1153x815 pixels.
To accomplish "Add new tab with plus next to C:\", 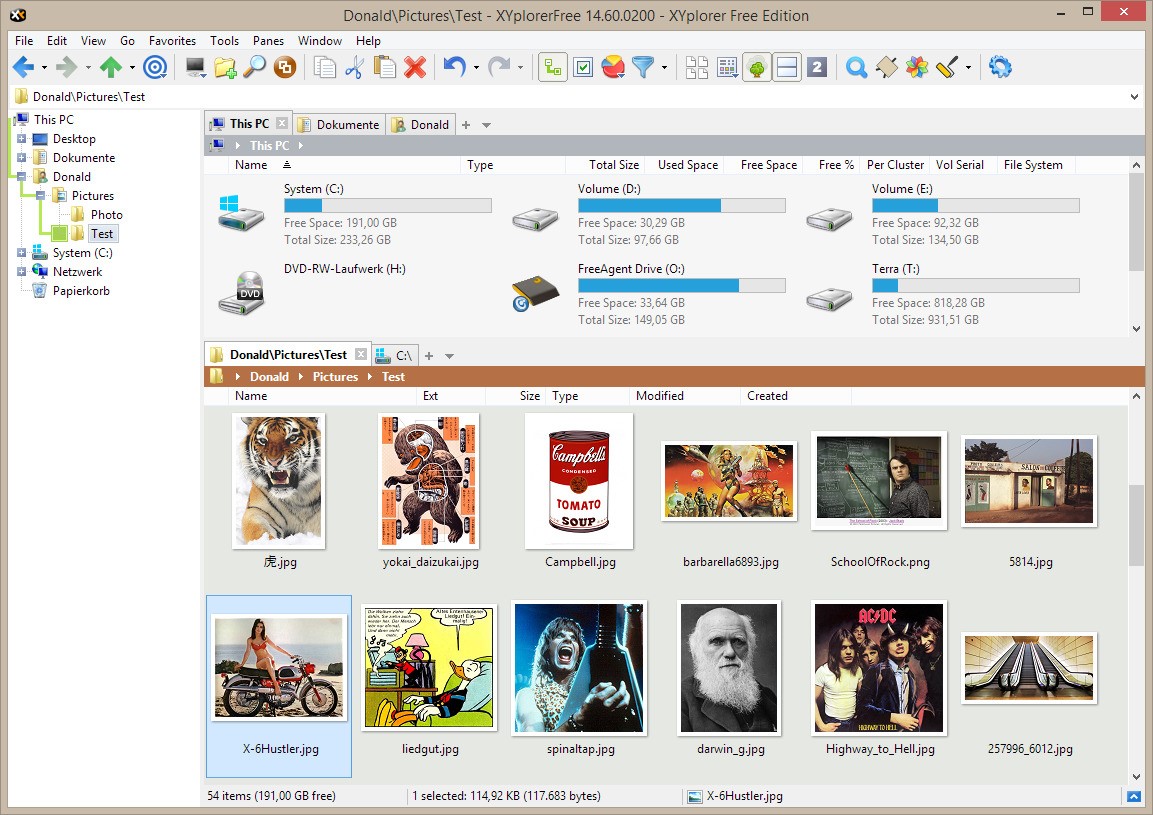I will coord(429,356).
